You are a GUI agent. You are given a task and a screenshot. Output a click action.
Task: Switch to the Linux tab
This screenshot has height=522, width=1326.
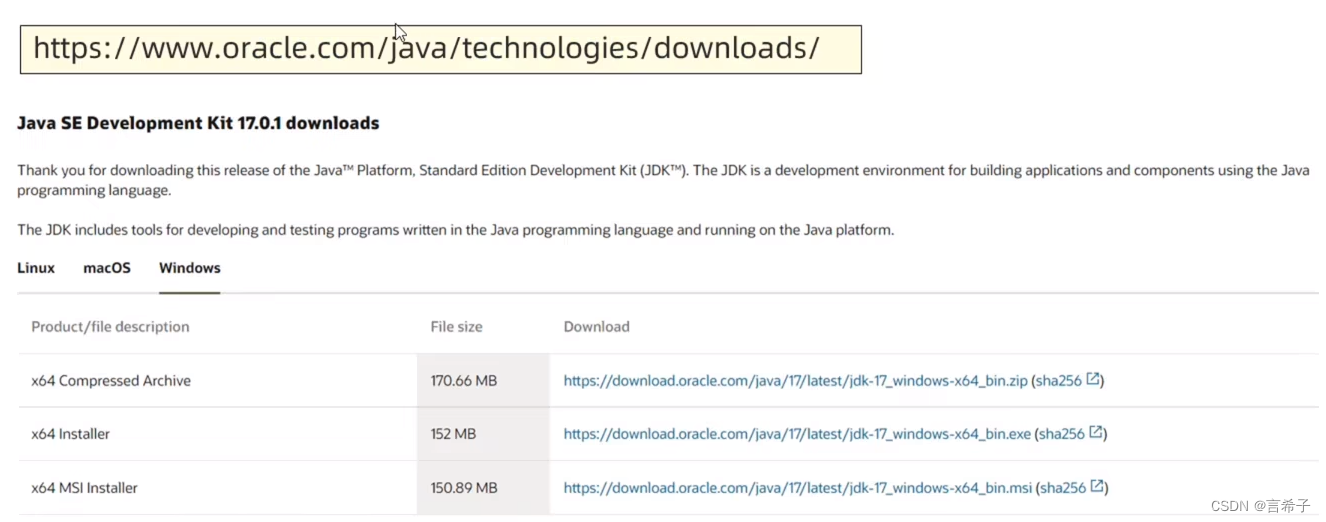coord(36,268)
